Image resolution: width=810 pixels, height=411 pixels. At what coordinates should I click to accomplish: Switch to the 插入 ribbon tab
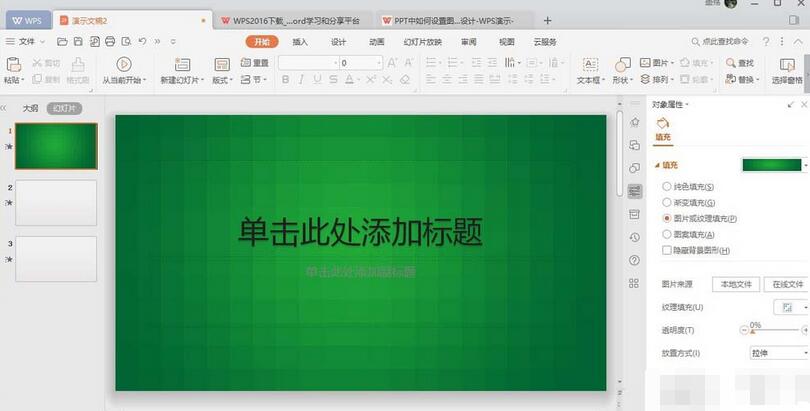(x=300, y=42)
